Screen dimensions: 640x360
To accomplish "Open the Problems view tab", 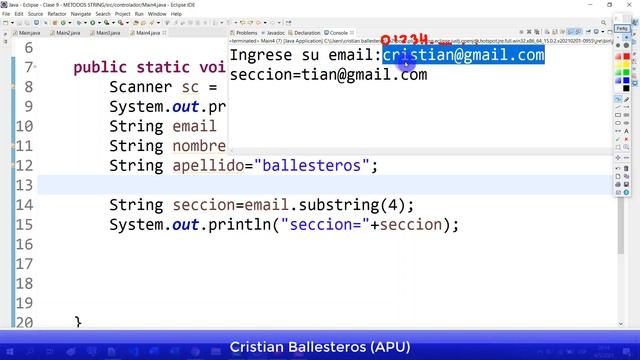I will pyautogui.click(x=244, y=33).
